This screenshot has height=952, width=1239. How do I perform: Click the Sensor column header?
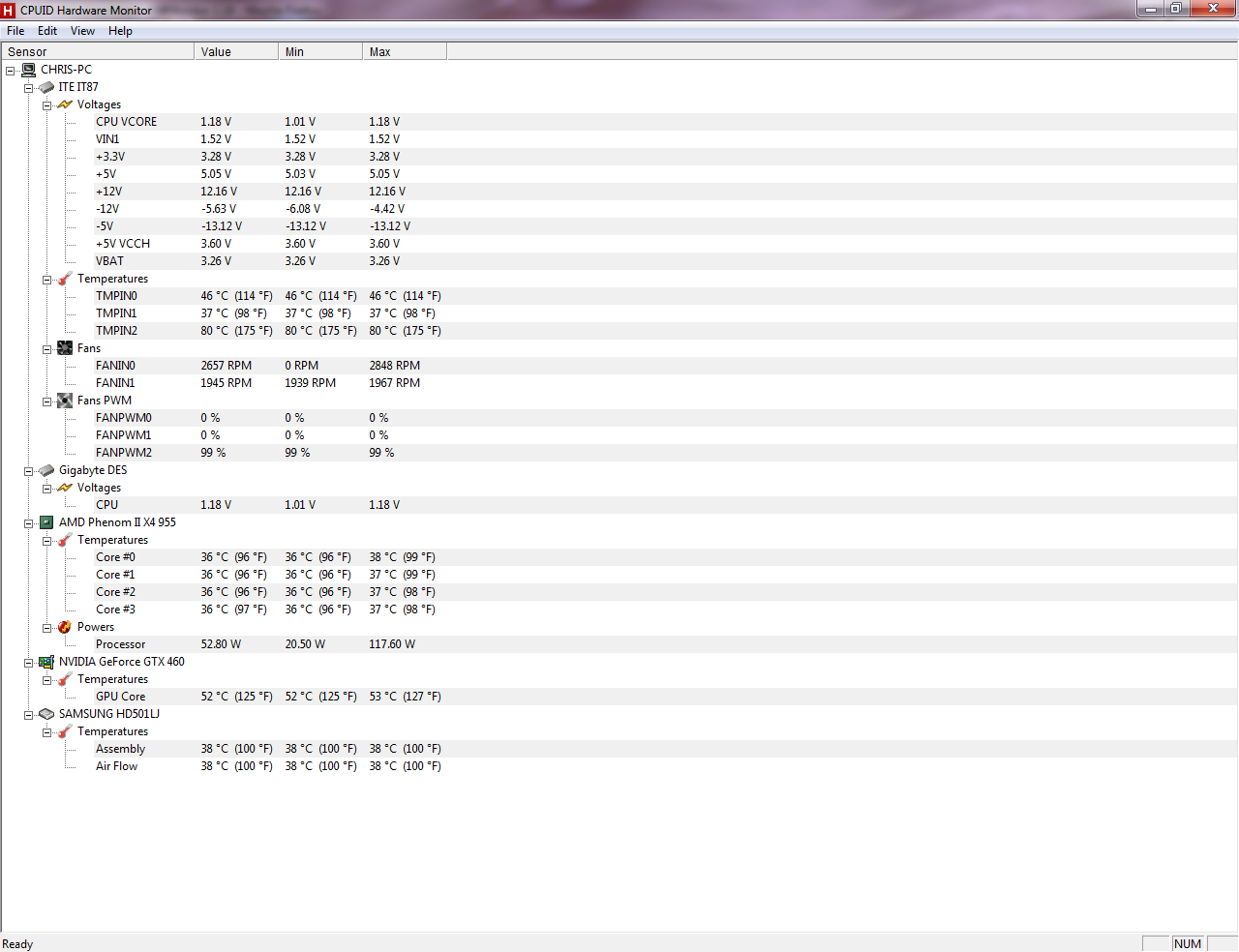(x=98, y=52)
